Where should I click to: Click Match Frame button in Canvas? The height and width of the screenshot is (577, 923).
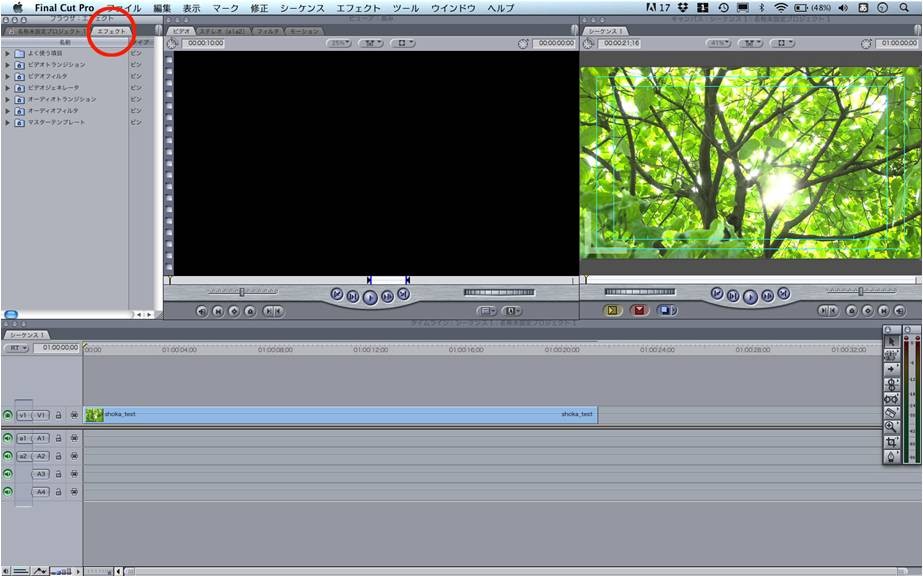click(x=899, y=310)
